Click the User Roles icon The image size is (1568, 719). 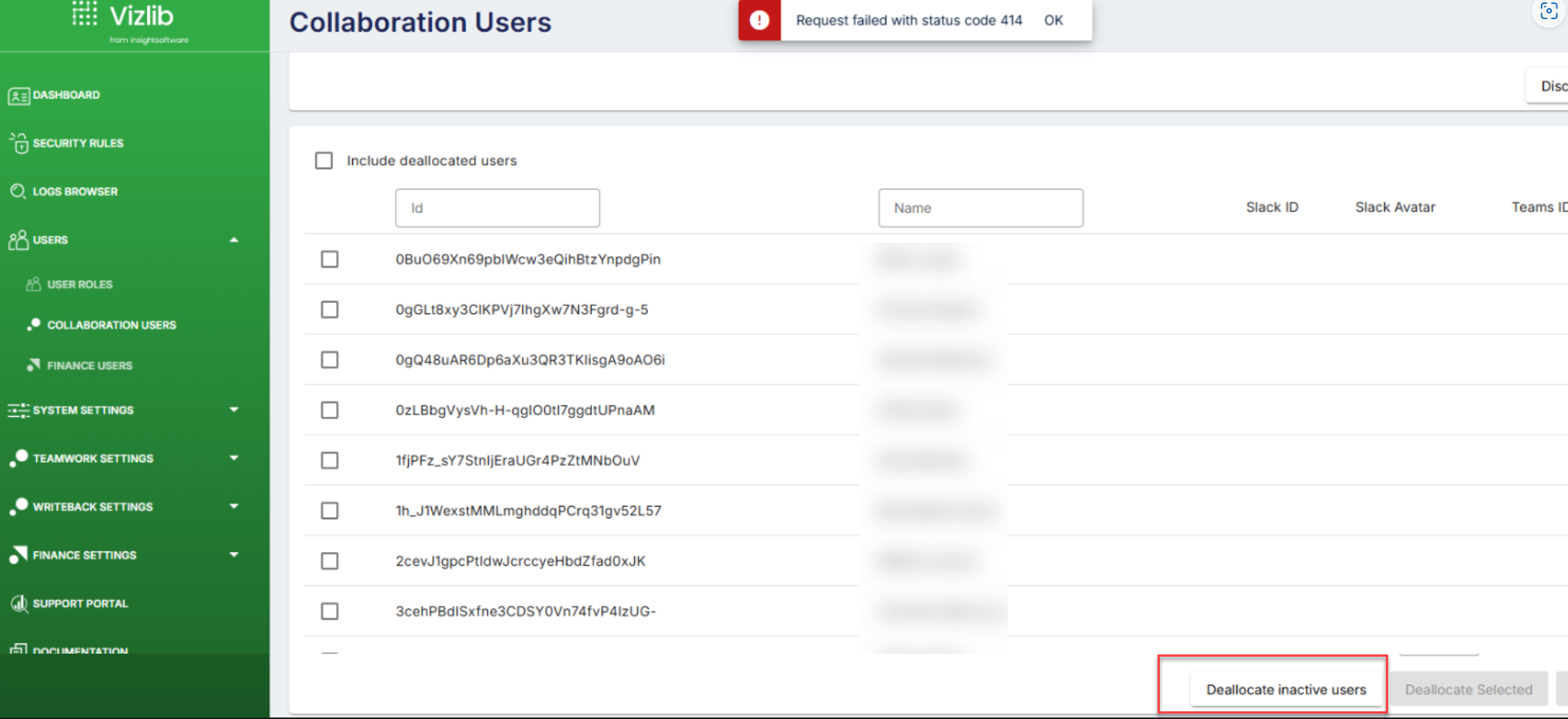click(33, 284)
